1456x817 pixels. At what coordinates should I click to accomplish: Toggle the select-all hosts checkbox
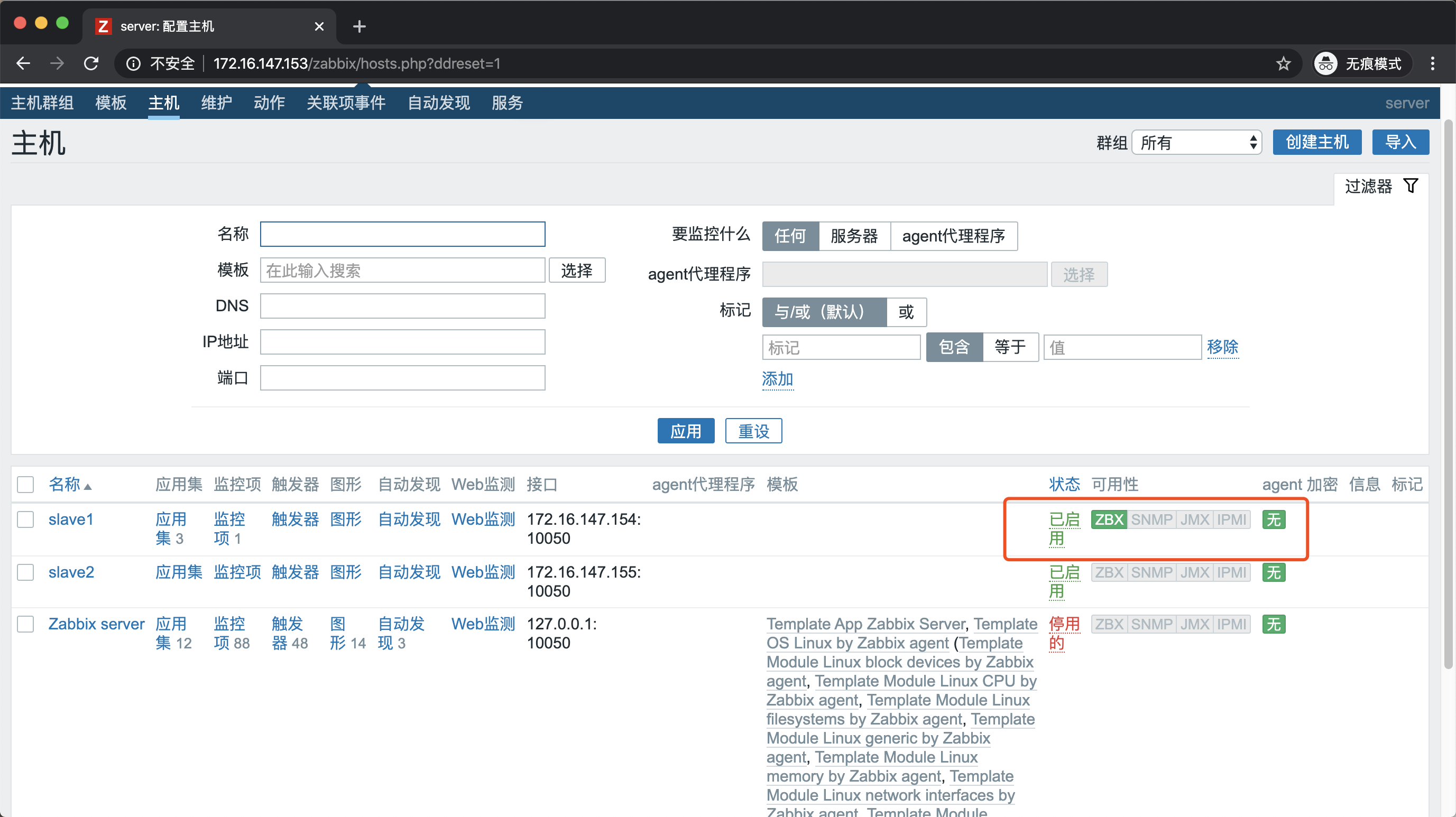tap(25, 484)
